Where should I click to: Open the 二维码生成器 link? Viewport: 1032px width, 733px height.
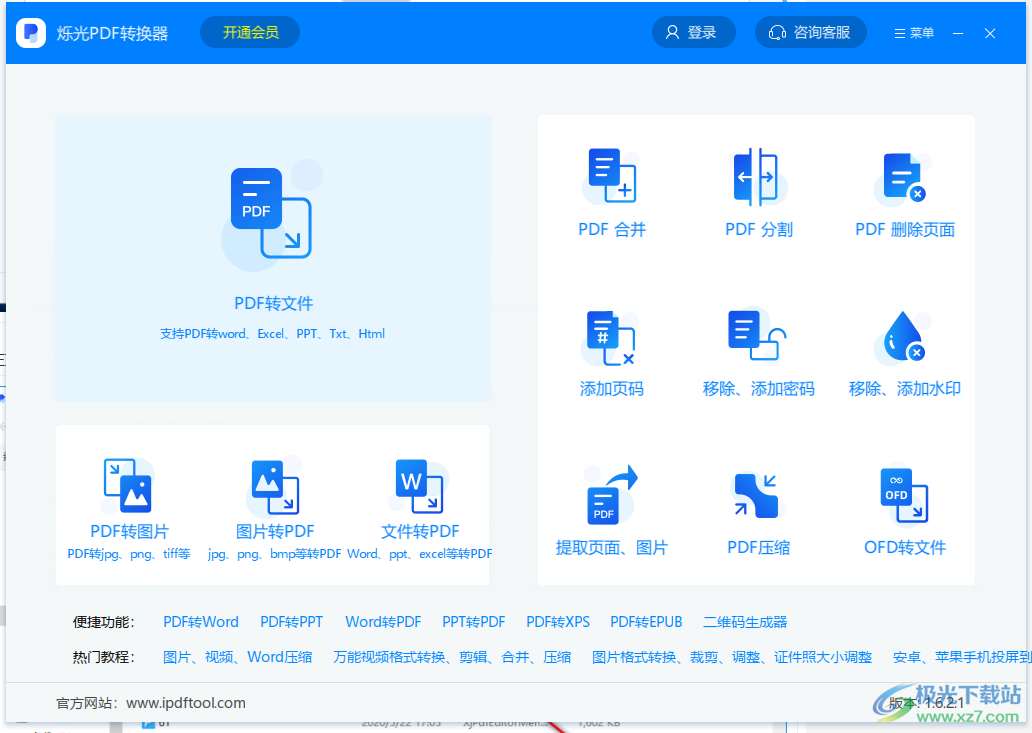(x=745, y=622)
